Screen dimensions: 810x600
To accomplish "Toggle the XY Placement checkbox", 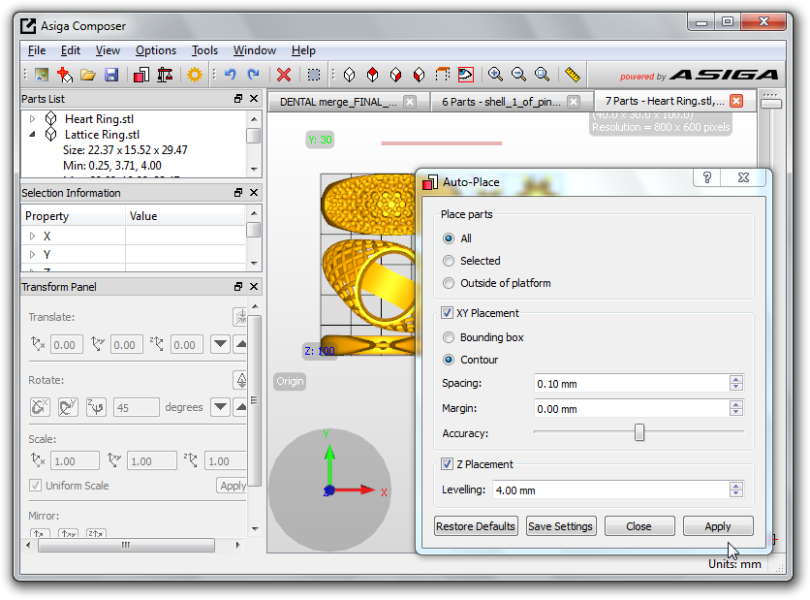I will coord(447,313).
